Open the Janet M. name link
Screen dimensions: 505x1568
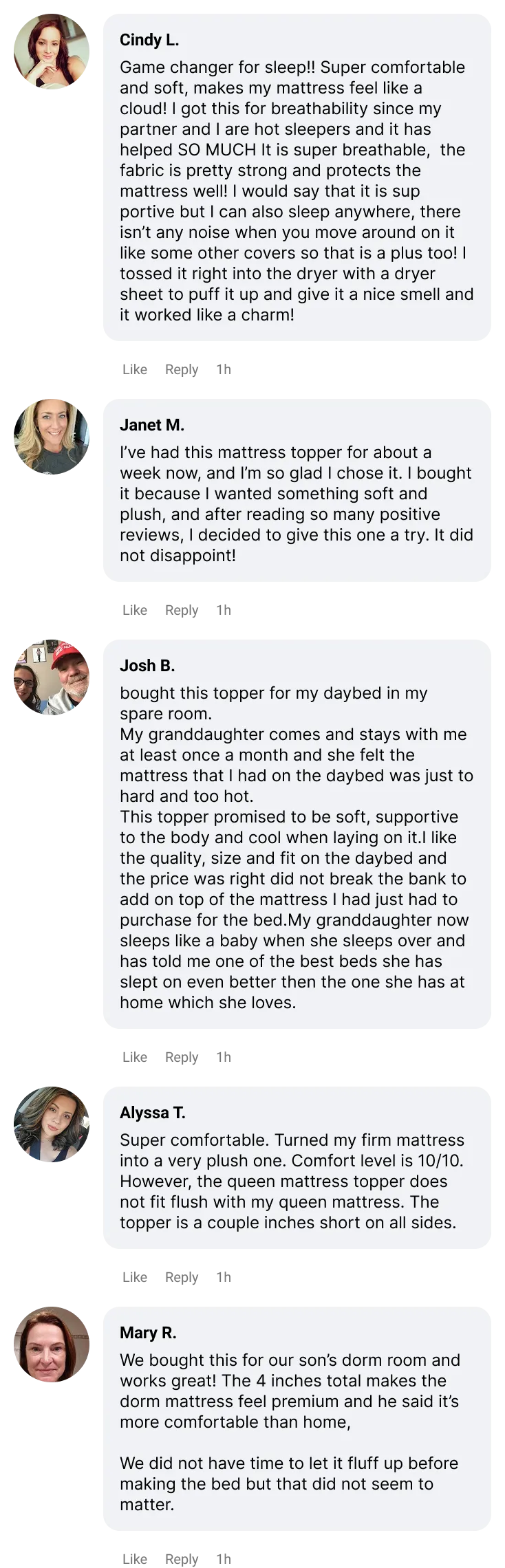click(x=152, y=425)
